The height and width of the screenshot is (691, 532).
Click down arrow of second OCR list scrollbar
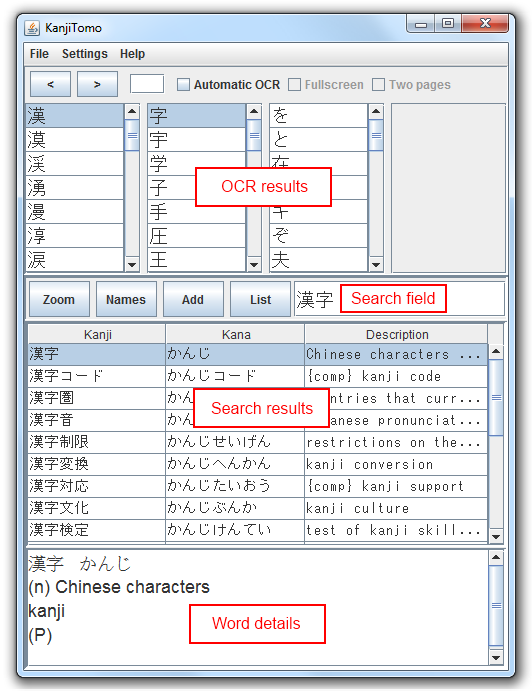[254, 265]
